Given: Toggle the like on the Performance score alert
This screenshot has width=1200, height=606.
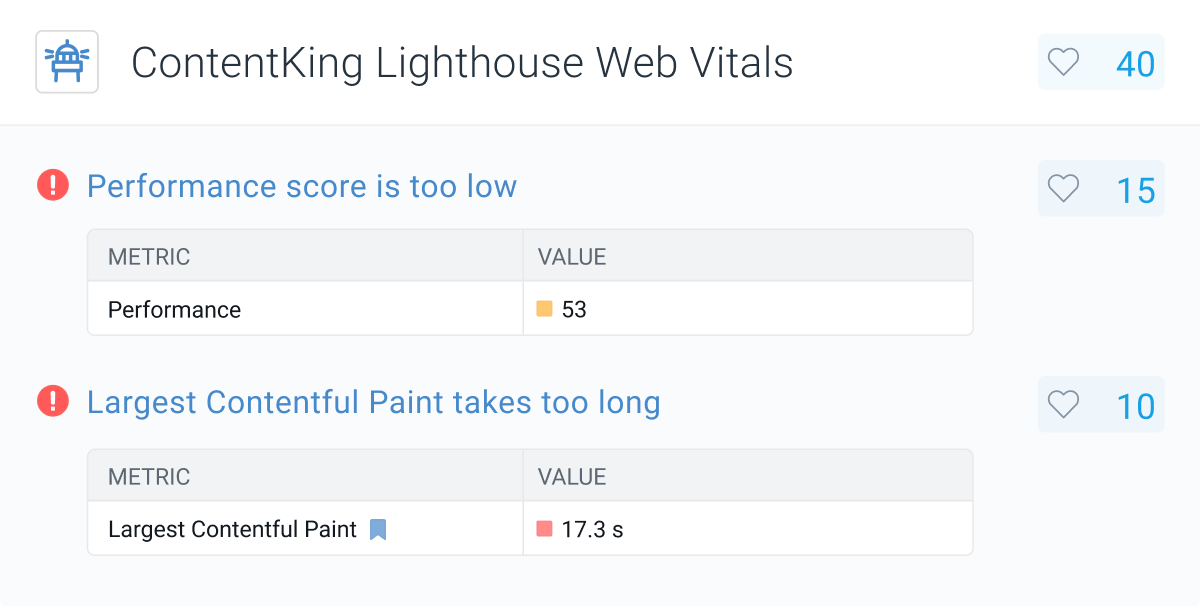Looking at the screenshot, I should 1062,188.
